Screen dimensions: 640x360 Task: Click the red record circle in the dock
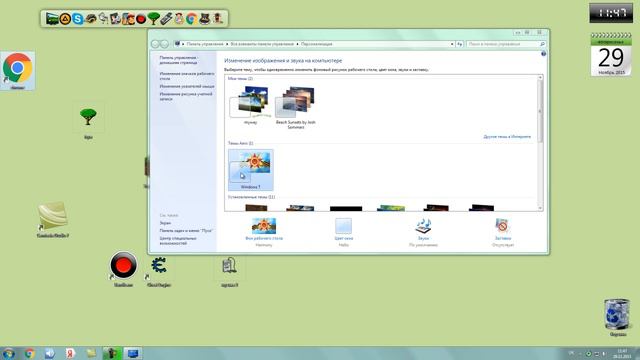coord(141,19)
